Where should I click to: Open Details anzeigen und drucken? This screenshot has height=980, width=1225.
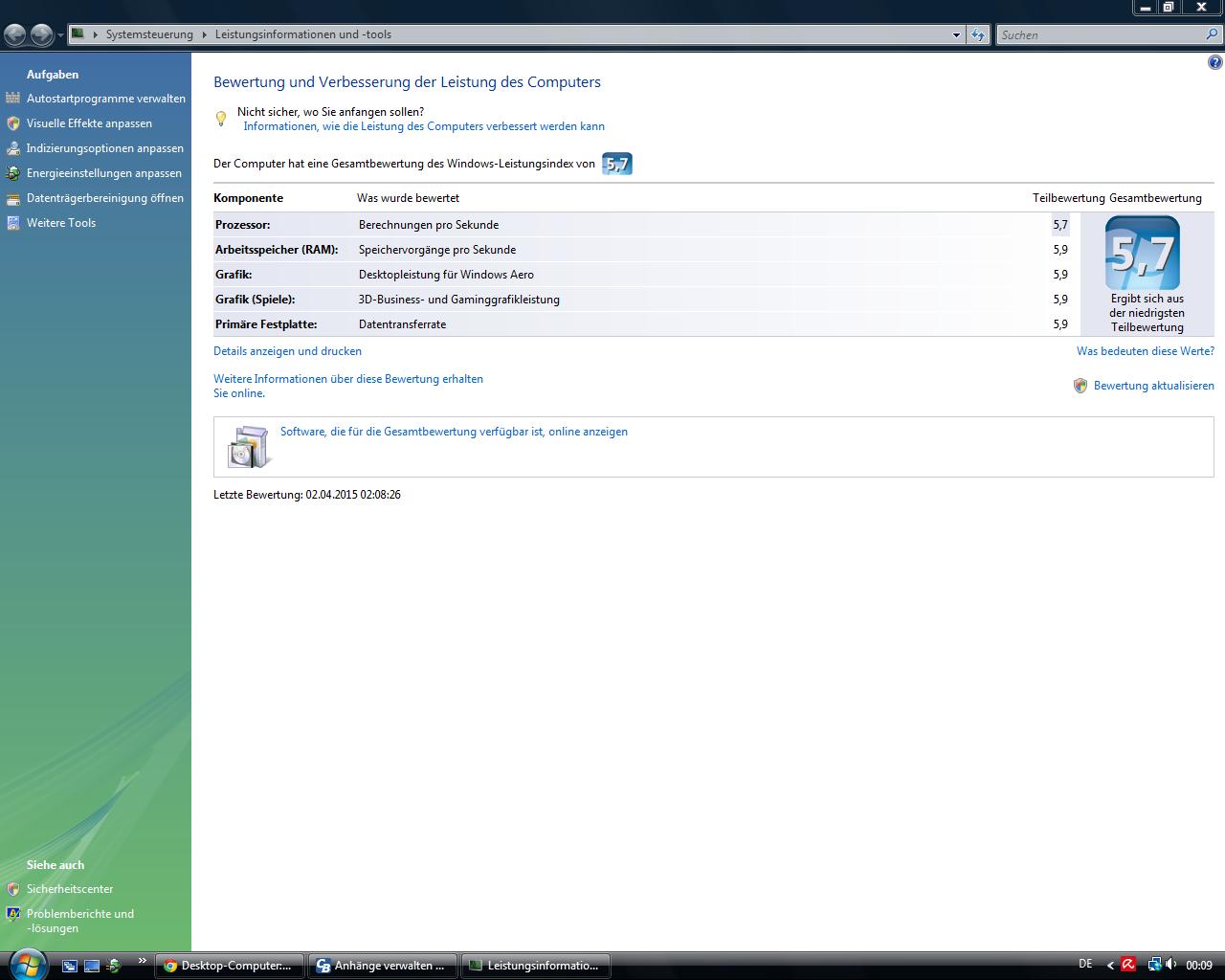pyautogui.click(x=287, y=351)
